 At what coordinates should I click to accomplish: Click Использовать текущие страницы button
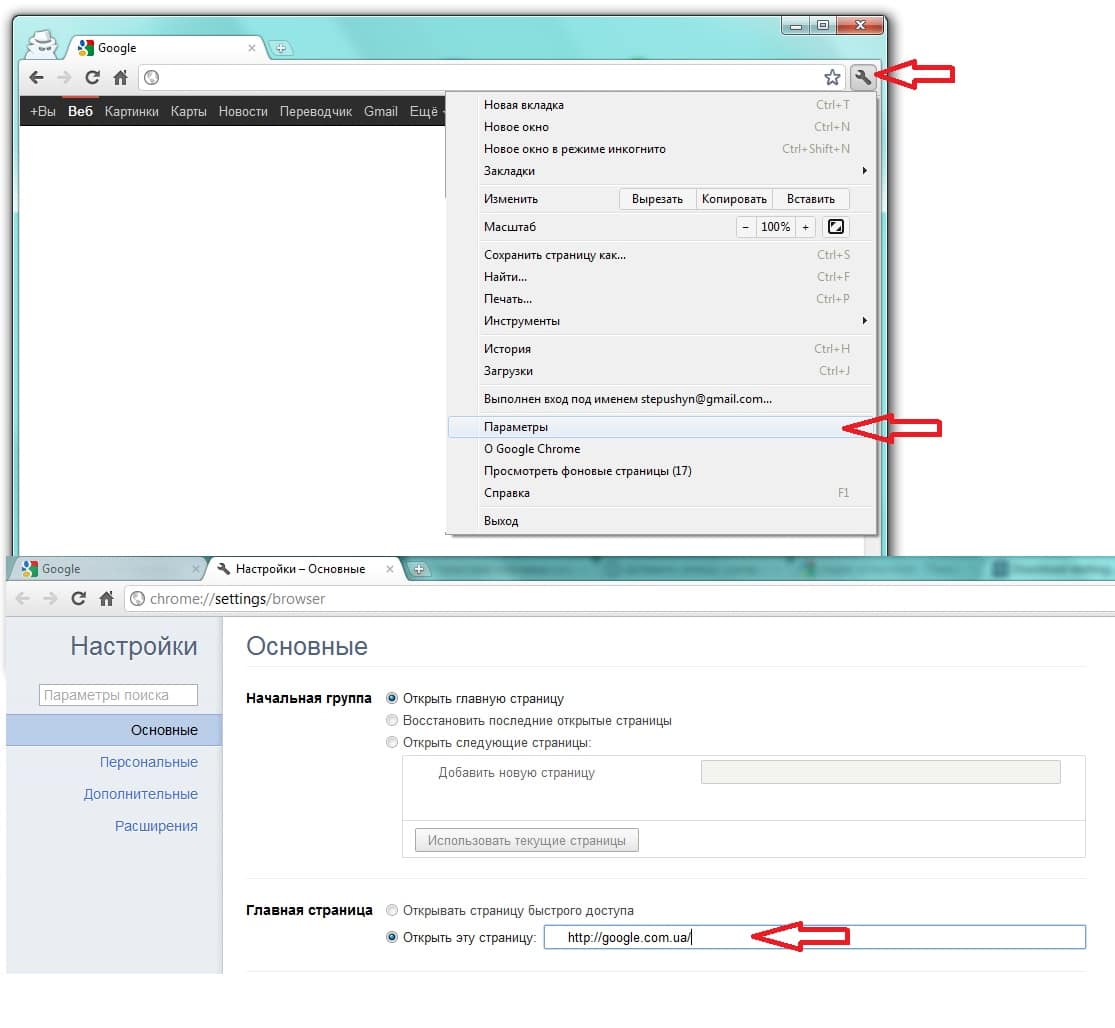[x=527, y=840]
